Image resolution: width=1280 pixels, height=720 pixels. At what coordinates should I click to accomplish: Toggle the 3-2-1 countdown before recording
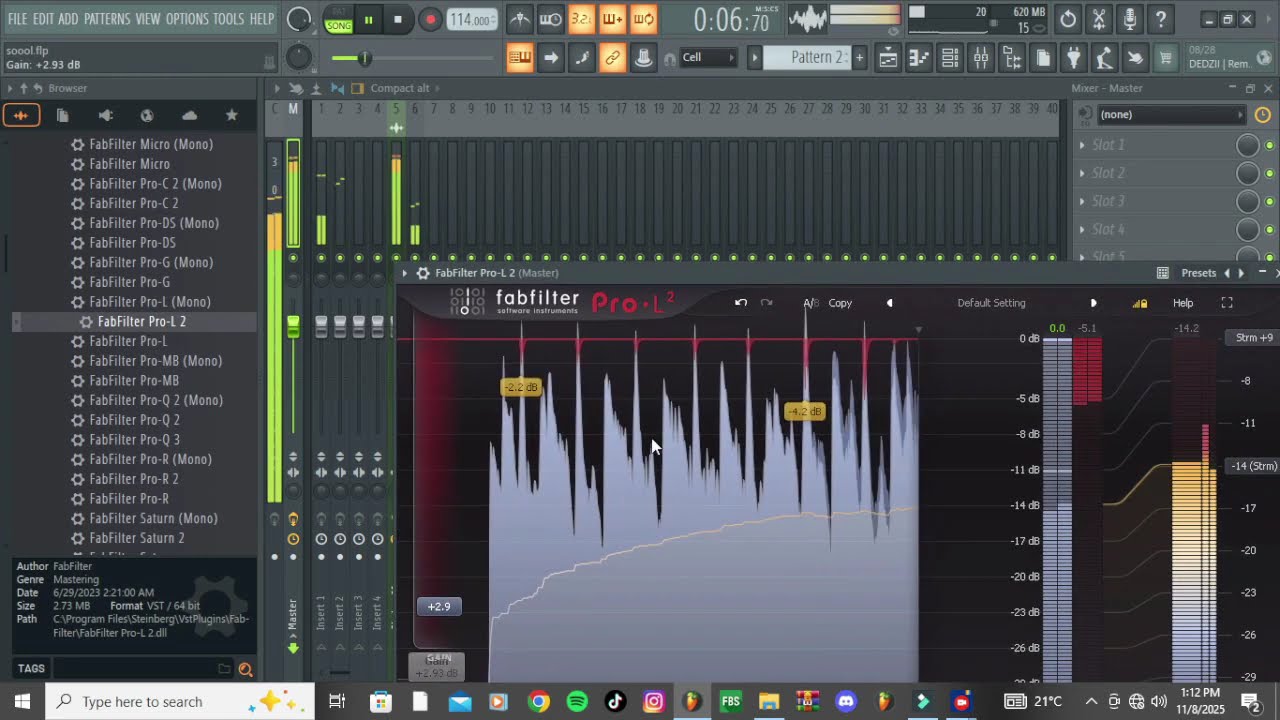tap(581, 19)
